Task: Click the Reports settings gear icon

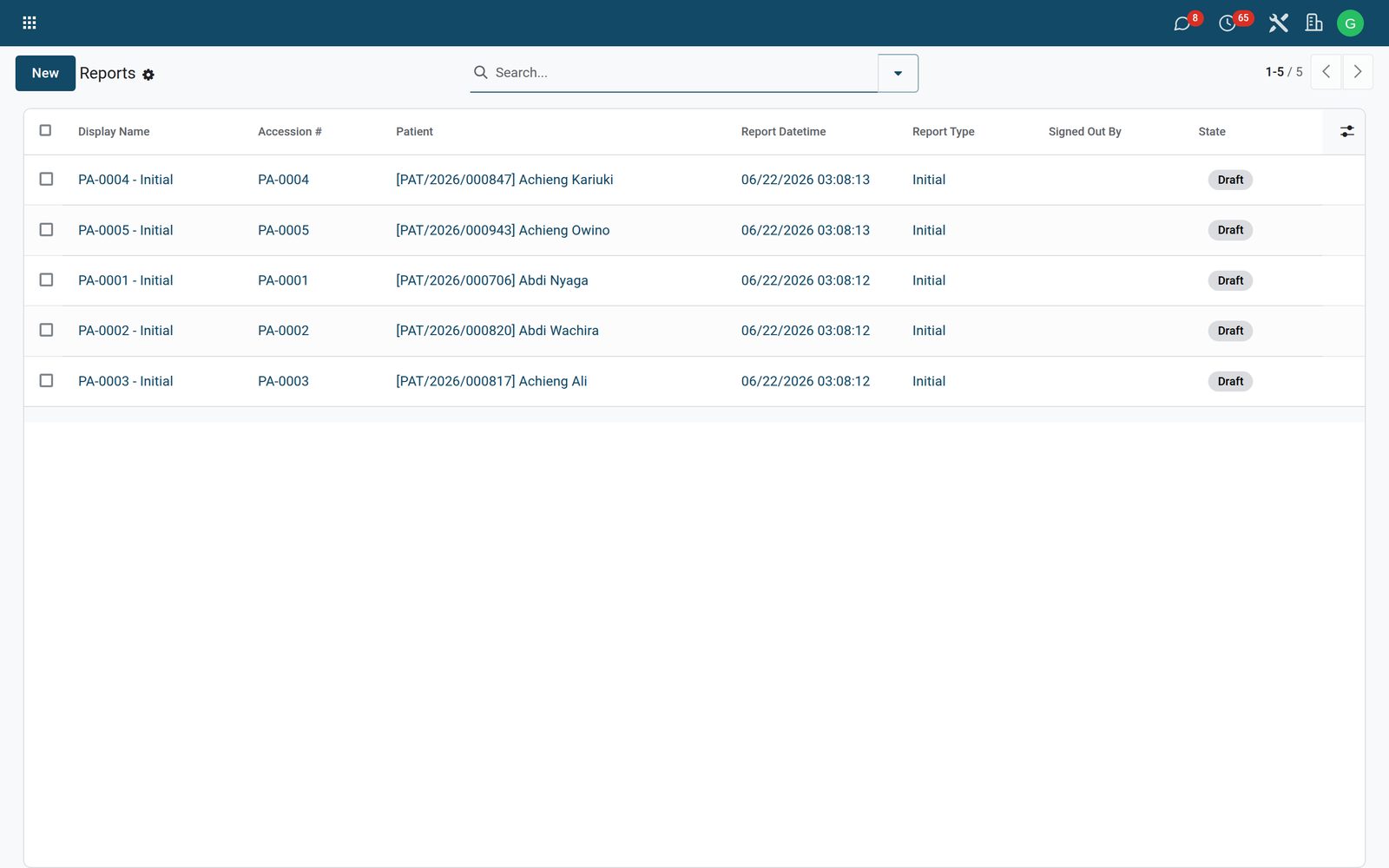Action: (148, 75)
